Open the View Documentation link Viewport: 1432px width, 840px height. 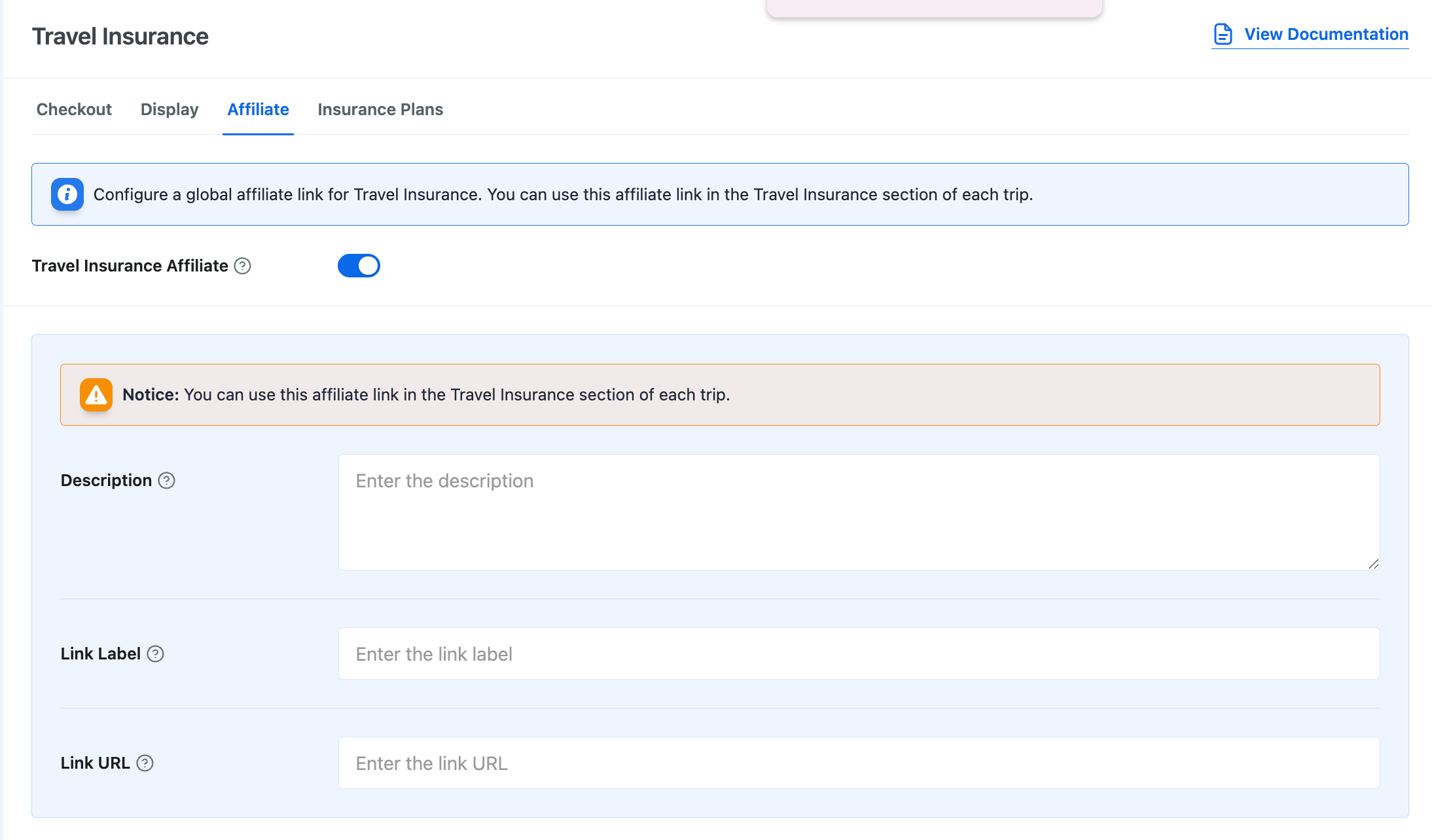[1326, 34]
